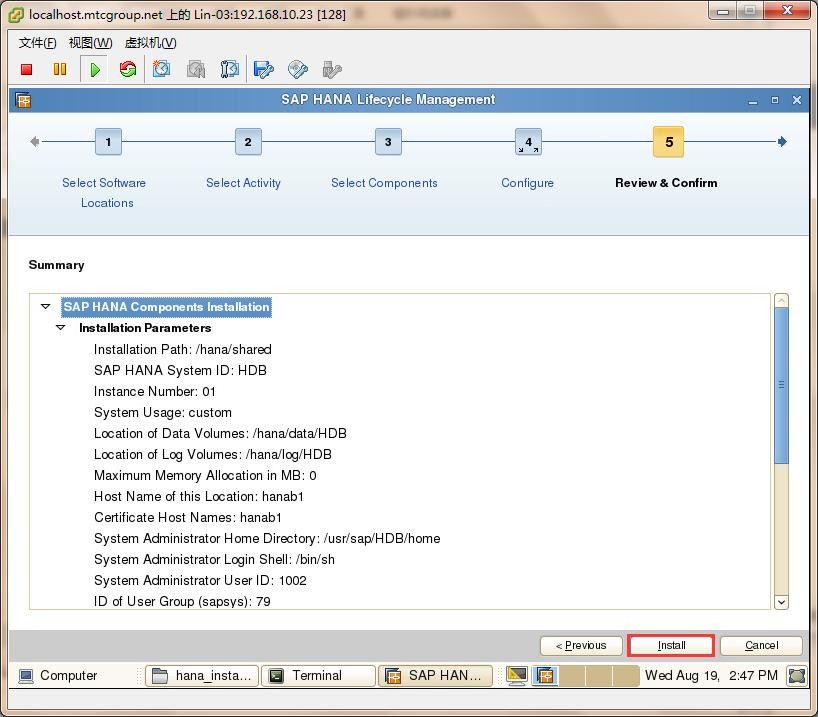This screenshot has height=717, width=818.
Task: Select SAP HANA Components Installation tree item
Action: click(166, 307)
